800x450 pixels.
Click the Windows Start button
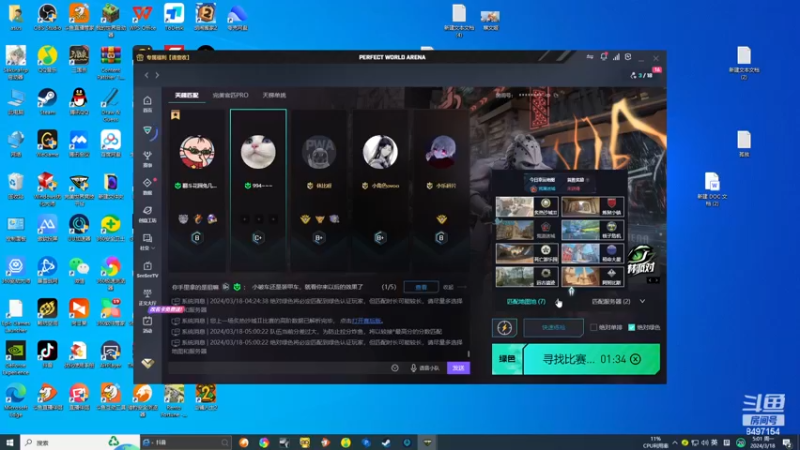[x=10, y=442]
